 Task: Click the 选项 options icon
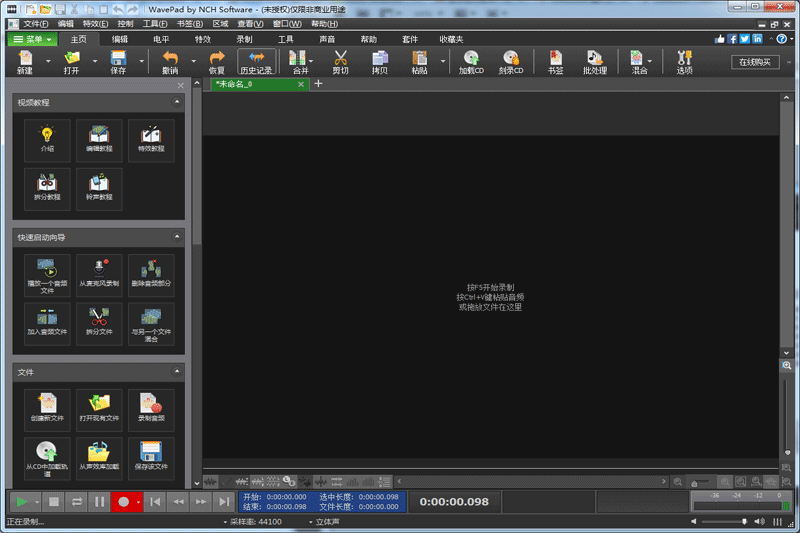coord(684,62)
